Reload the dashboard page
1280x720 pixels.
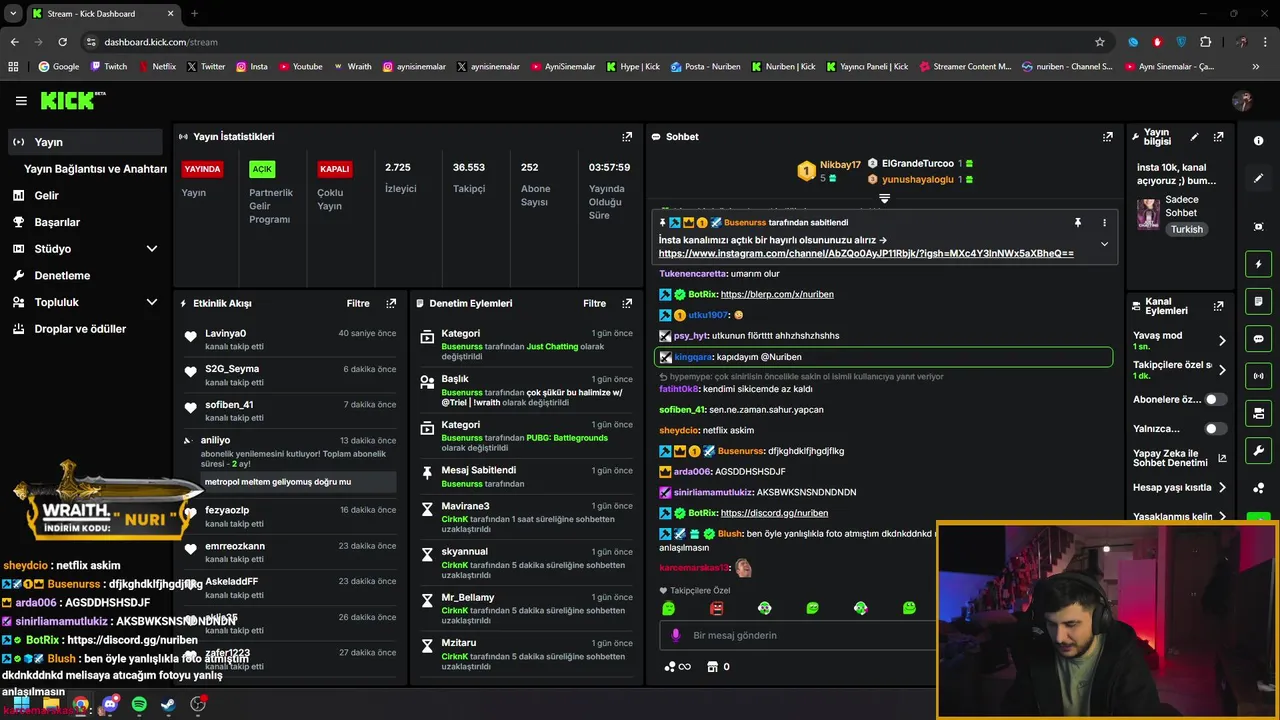pos(62,42)
